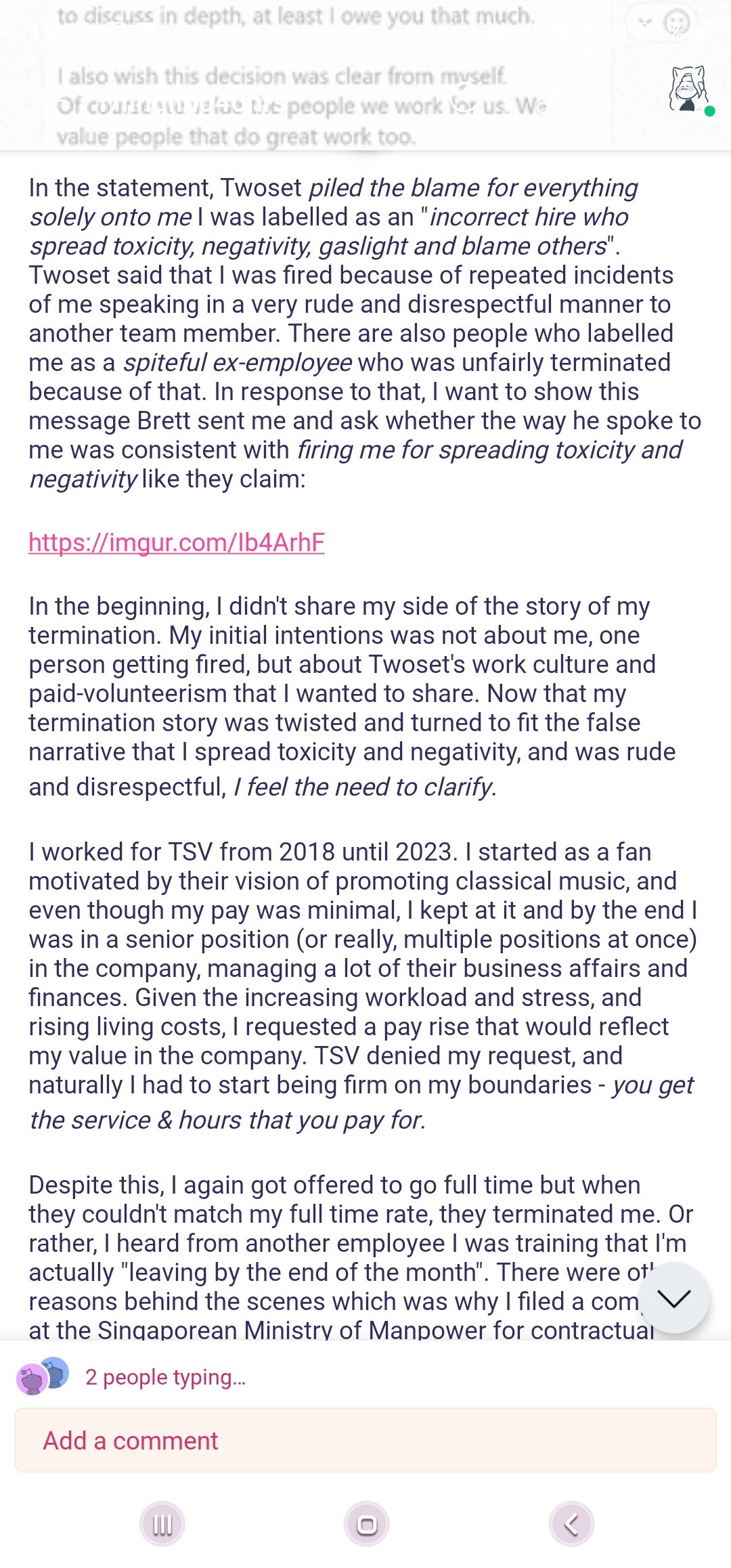Tap the paragraph starting 'Despite this, I again'
The height and width of the screenshot is (1568, 731).
361,1257
